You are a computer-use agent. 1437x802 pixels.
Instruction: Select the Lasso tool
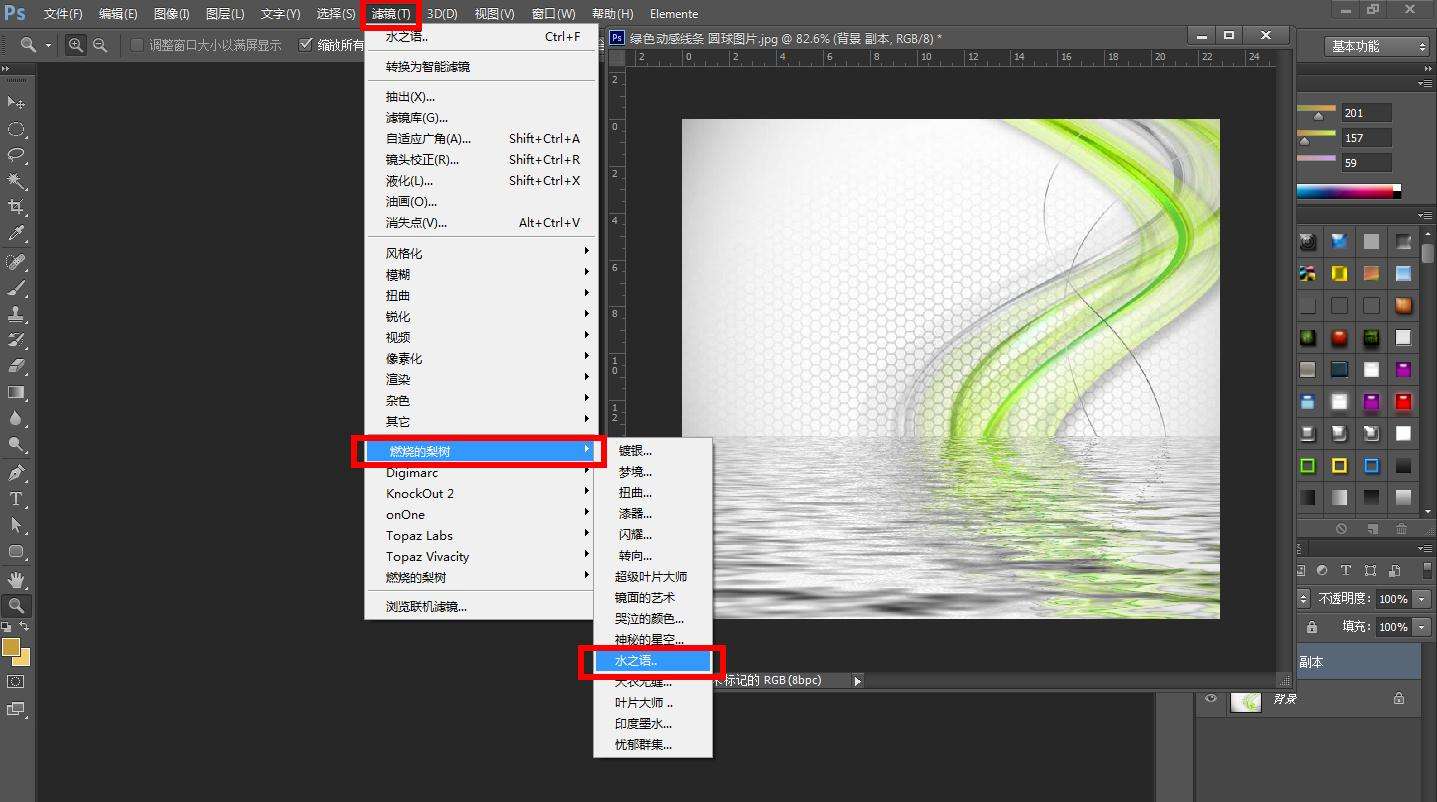pyautogui.click(x=17, y=155)
